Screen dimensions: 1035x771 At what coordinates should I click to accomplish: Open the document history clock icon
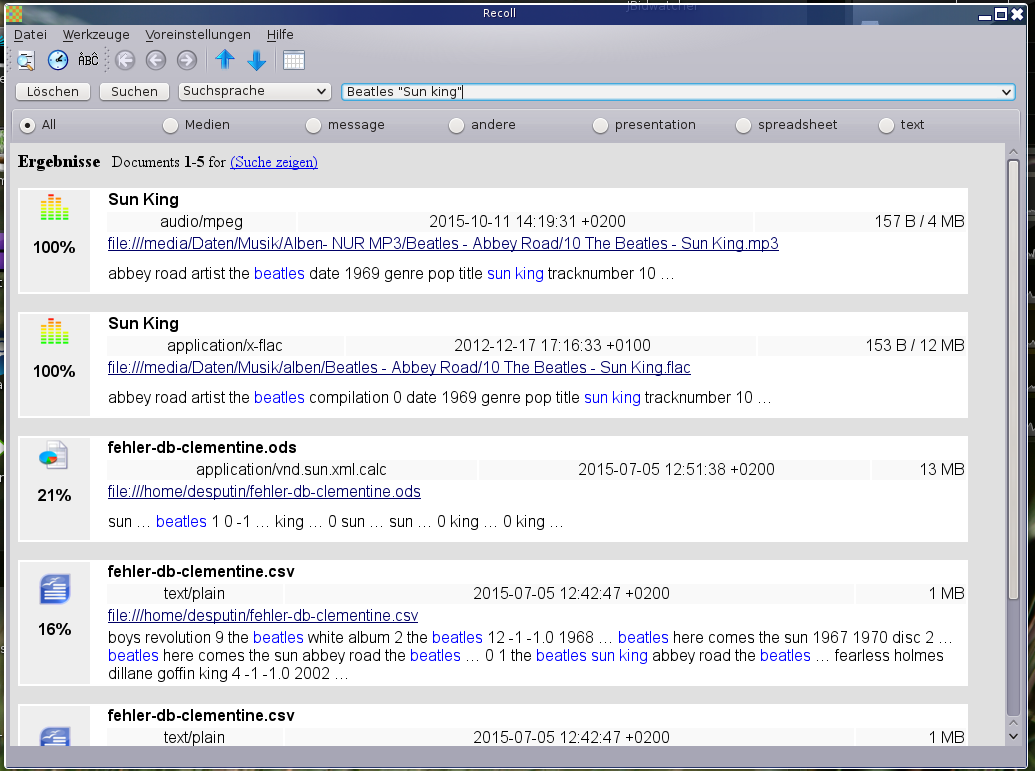click(x=57, y=61)
